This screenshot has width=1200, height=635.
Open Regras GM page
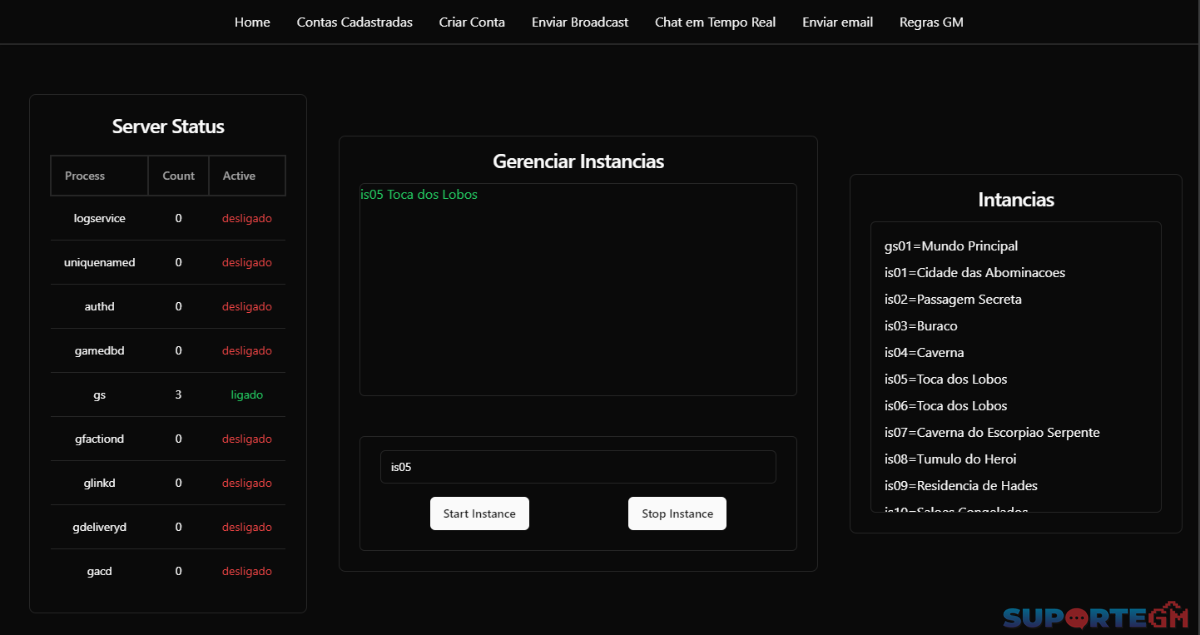coord(931,22)
